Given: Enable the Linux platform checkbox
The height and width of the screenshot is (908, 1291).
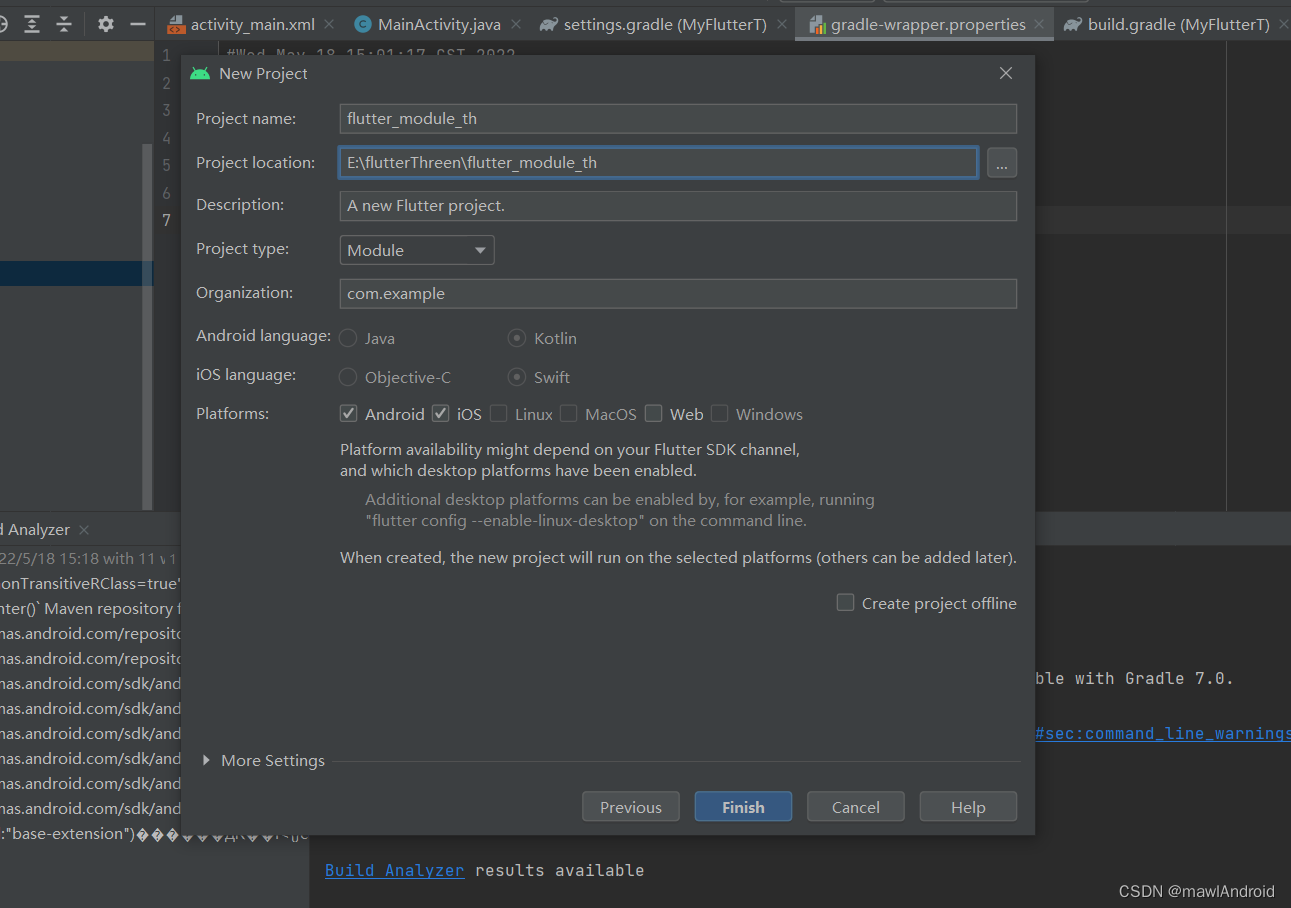Looking at the screenshot, I should click(x=499, y=413).
